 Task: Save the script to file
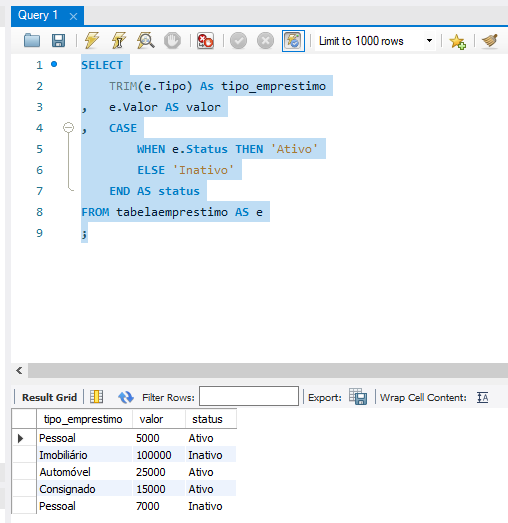[58, 41]
